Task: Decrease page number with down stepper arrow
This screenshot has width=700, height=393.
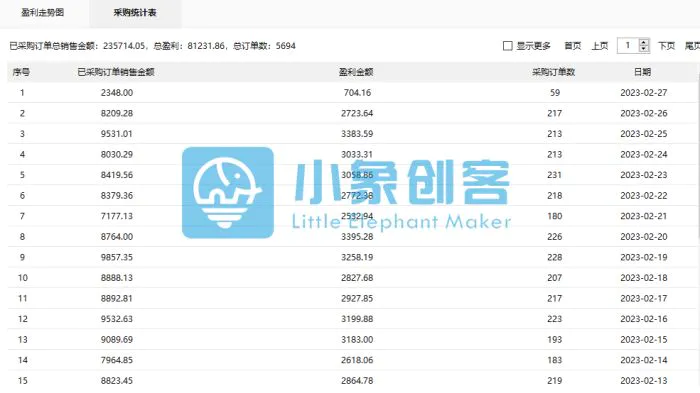Action: point(644,49)
